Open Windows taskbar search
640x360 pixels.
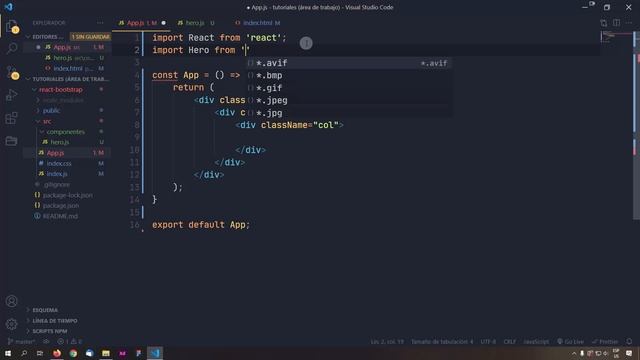[24, 353]
